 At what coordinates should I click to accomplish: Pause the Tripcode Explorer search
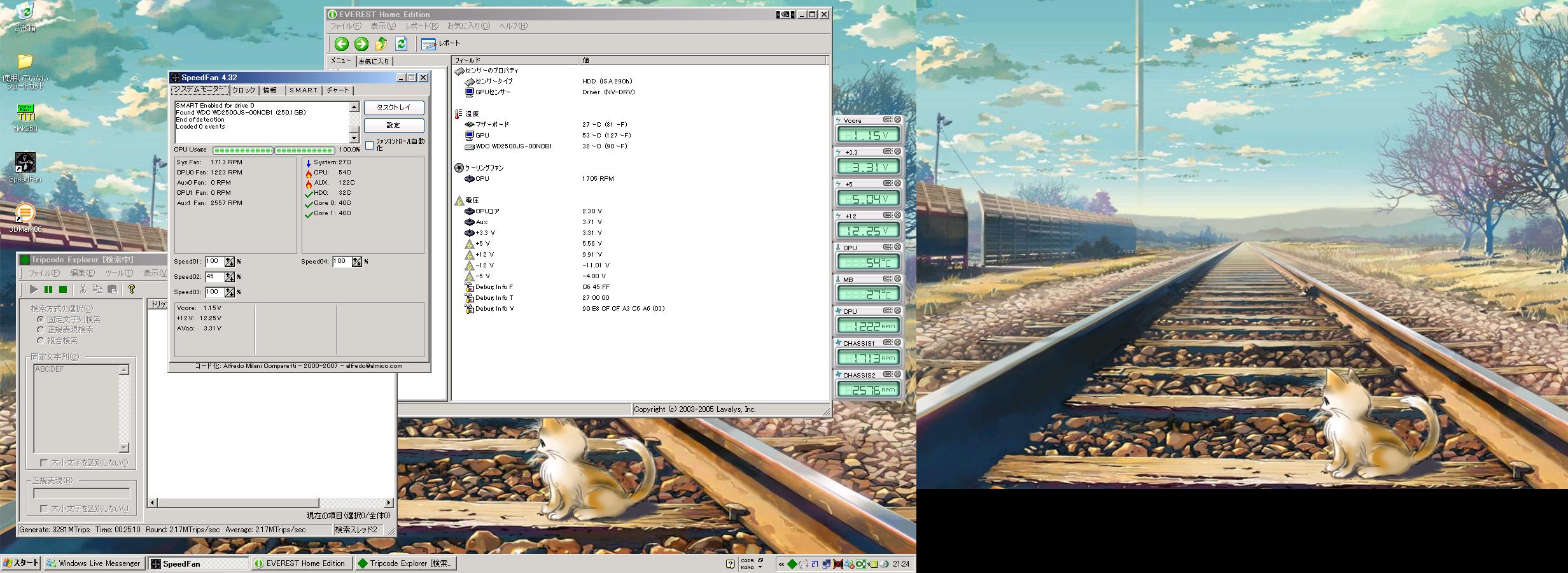pyautogui.click(x=48, y=289)
